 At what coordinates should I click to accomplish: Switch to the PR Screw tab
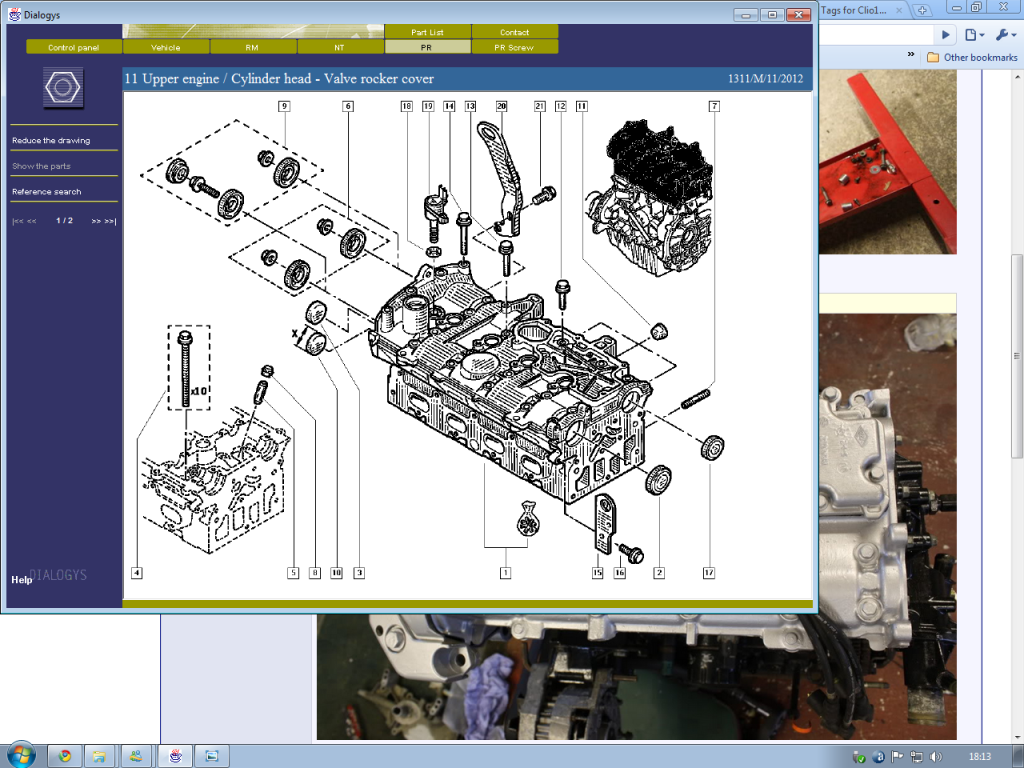pyautogui.click(x=515, y=47)
